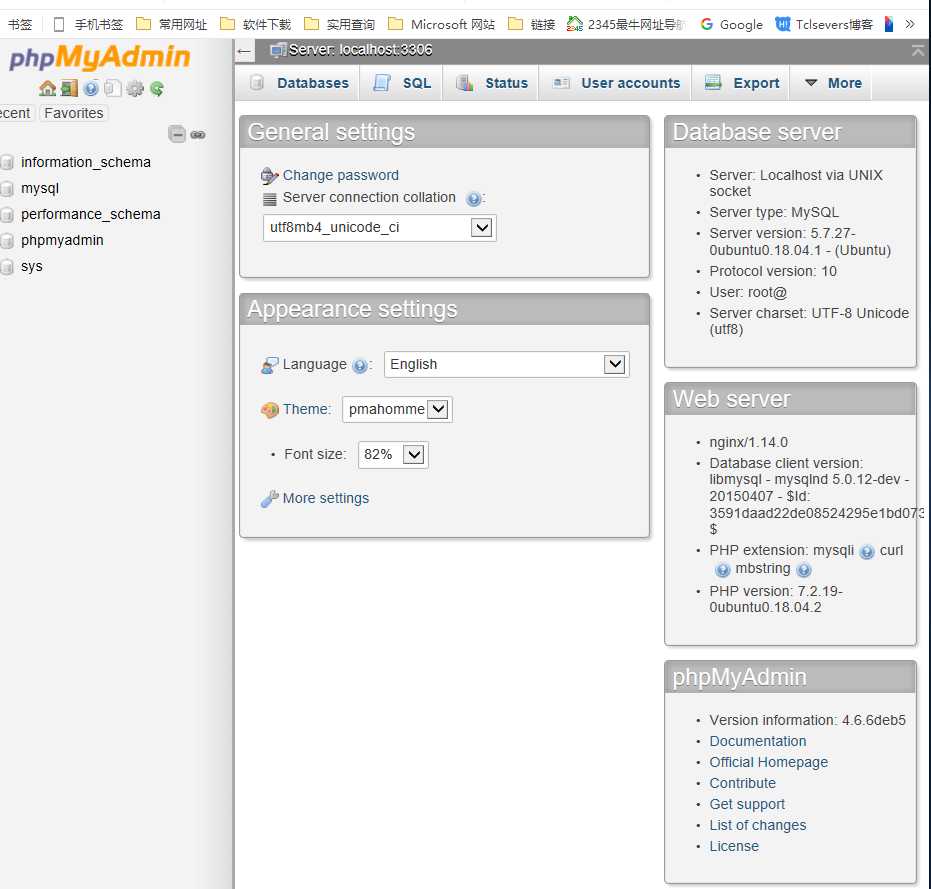
Task: Open the License link
Action: point(734,846)
